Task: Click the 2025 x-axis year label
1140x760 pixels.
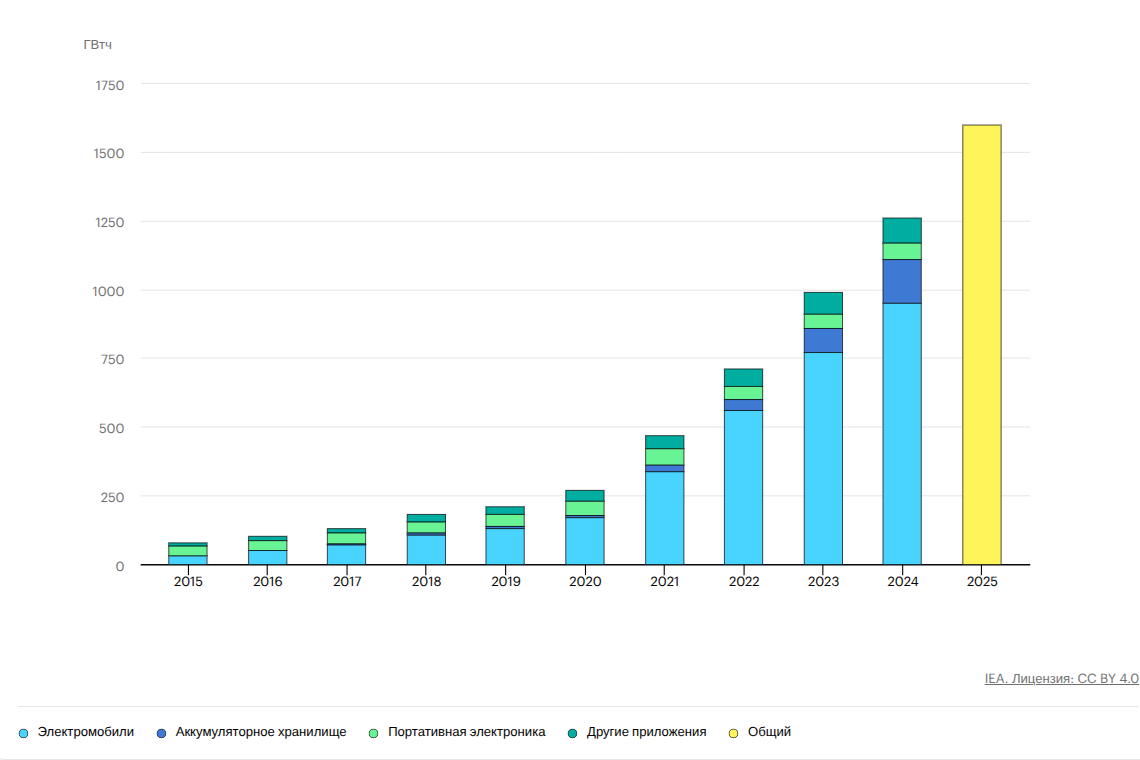Action: click(981, 582)
